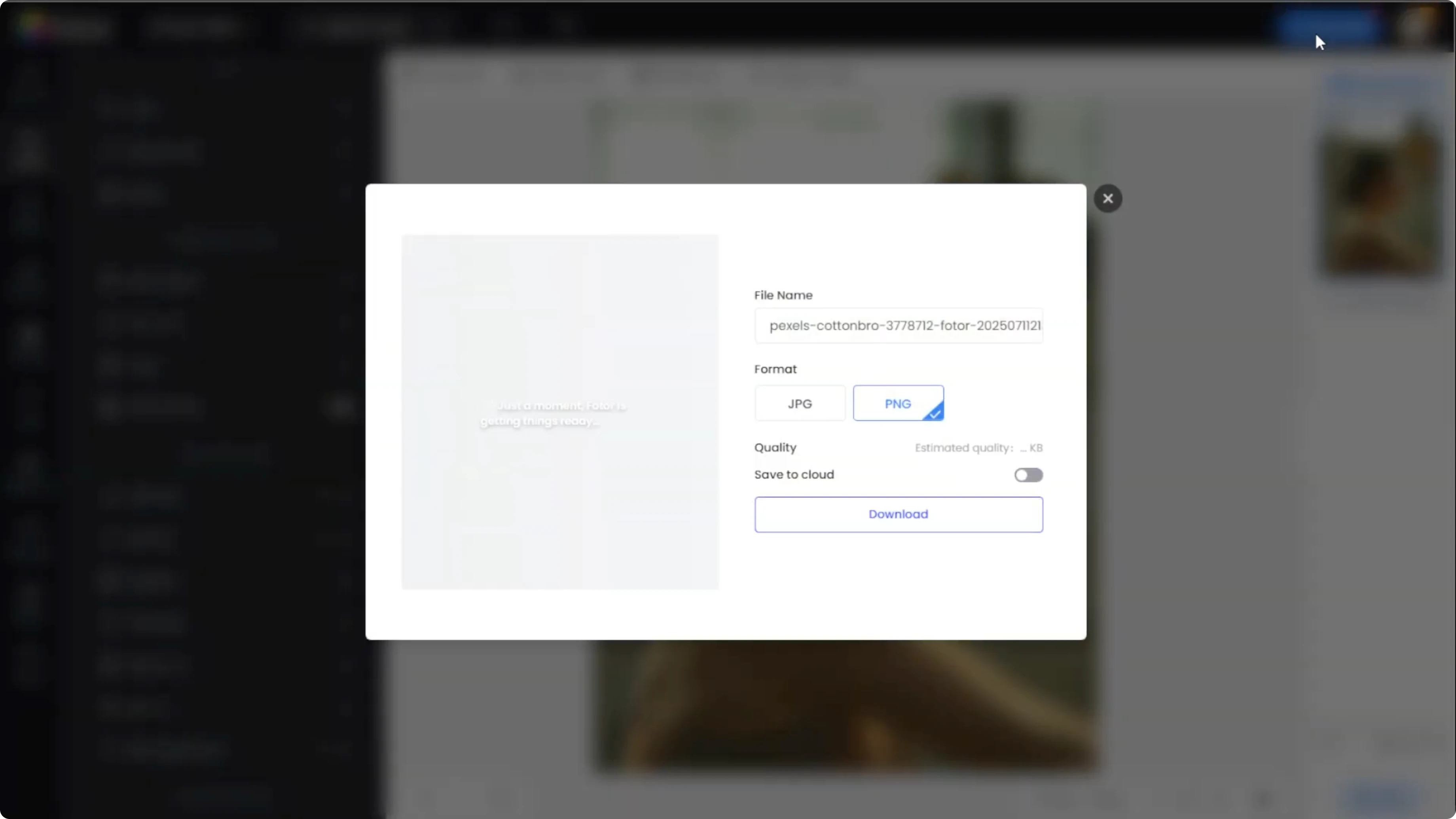This screenshot has width=1456, height=819.
Task: Toggle the Save to cloud switch
Action: [x=1028, y=475]
